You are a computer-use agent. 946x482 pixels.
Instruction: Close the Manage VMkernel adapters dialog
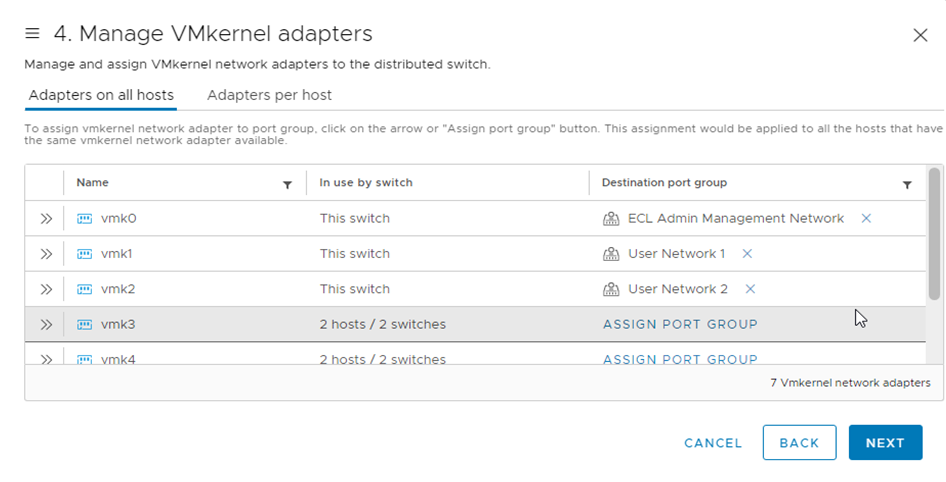tap(921, 36)
